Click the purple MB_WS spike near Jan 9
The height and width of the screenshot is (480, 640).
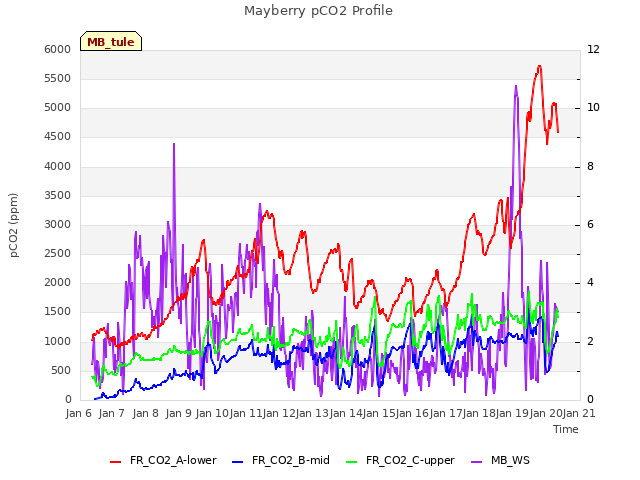(174, 144)
